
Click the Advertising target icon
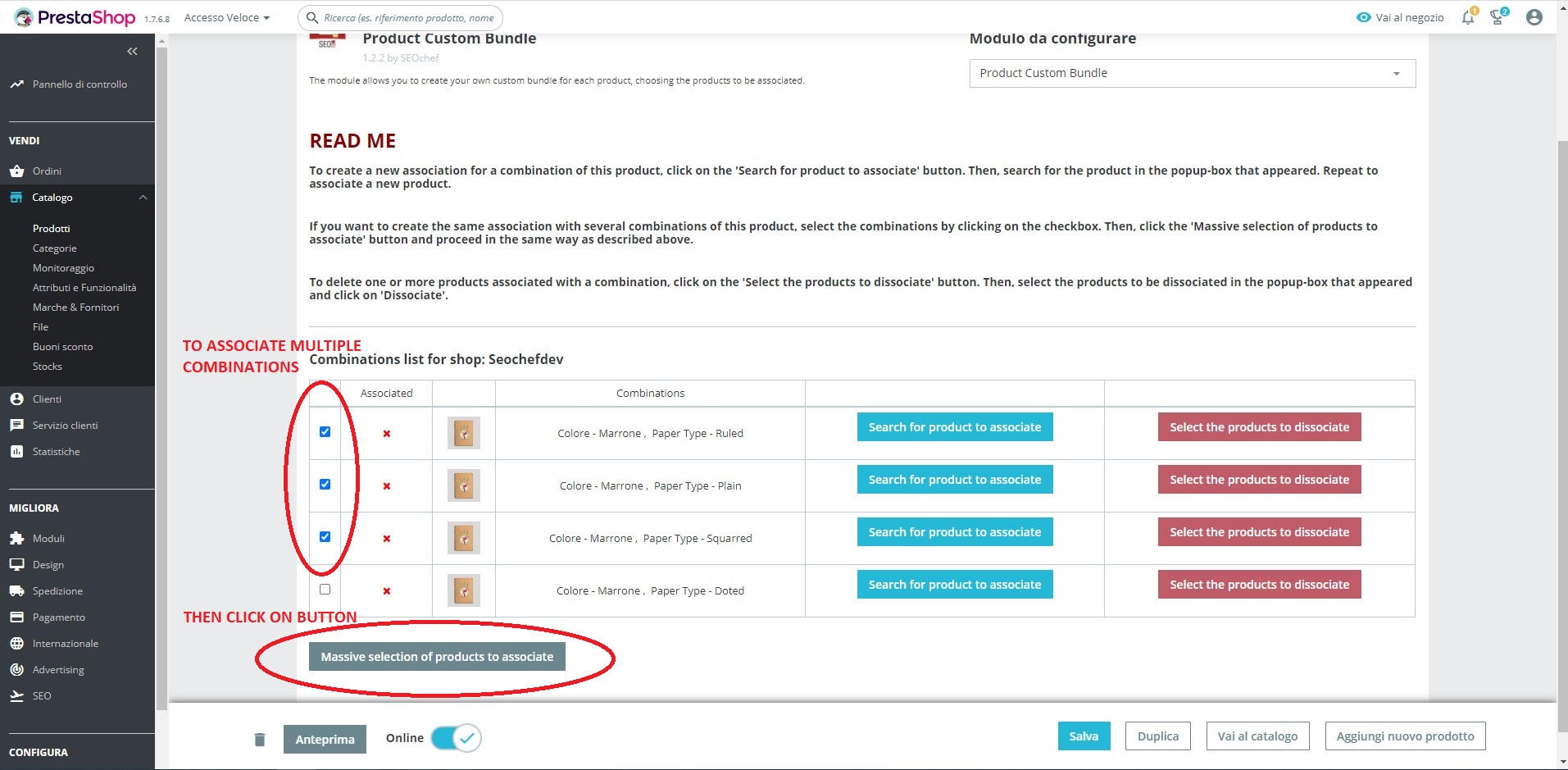pos(16,670)
